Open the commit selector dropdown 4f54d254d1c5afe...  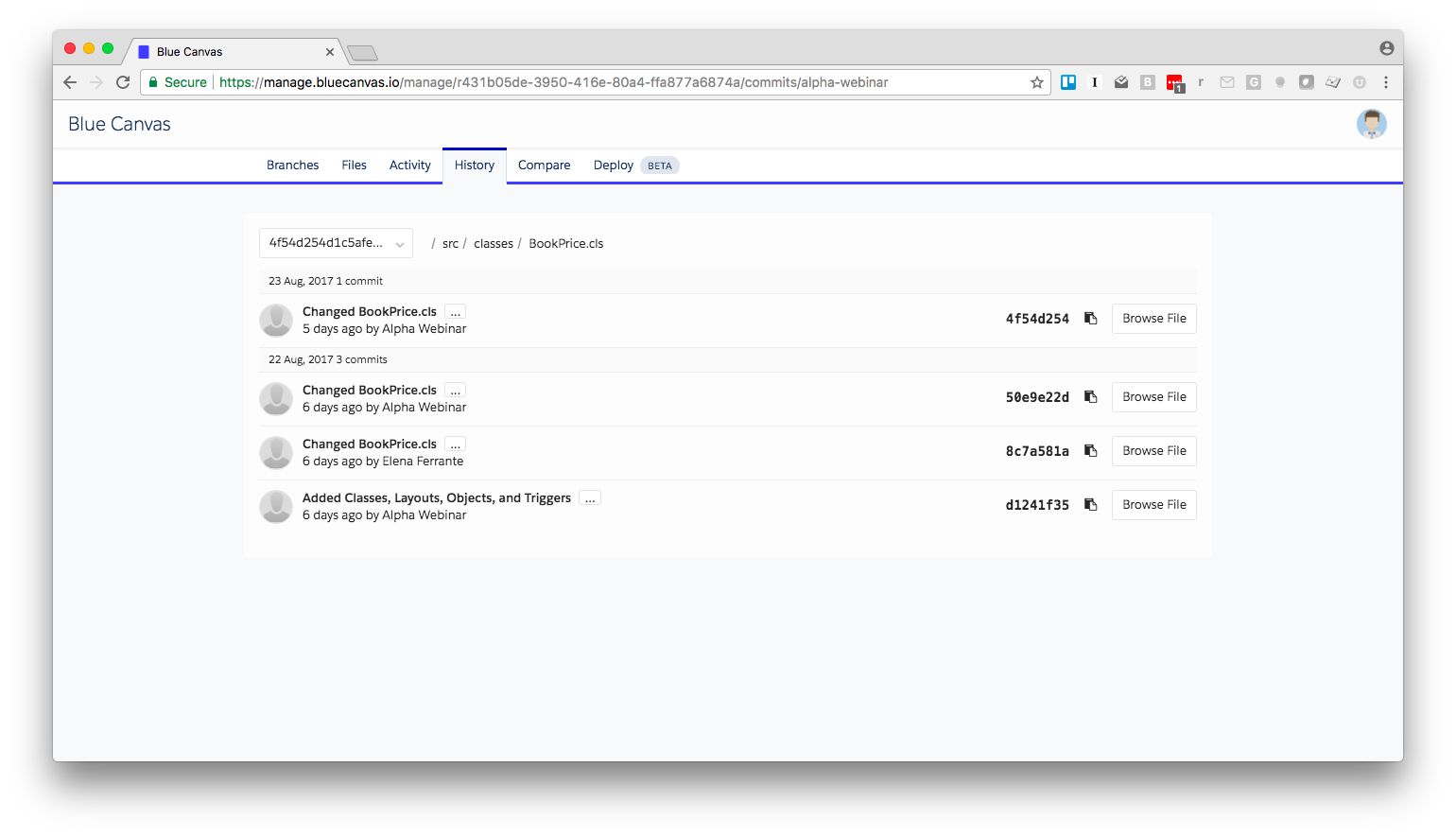(336, 243)
